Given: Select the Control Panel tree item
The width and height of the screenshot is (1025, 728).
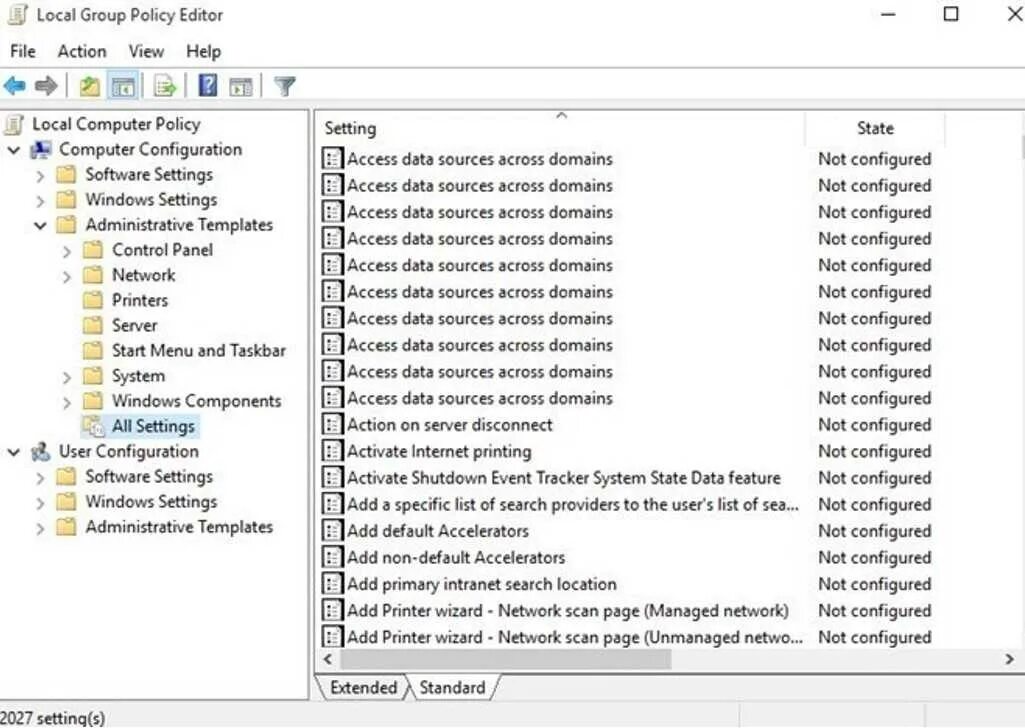Looking at the screenshot, I should click(x=162, y=250).
